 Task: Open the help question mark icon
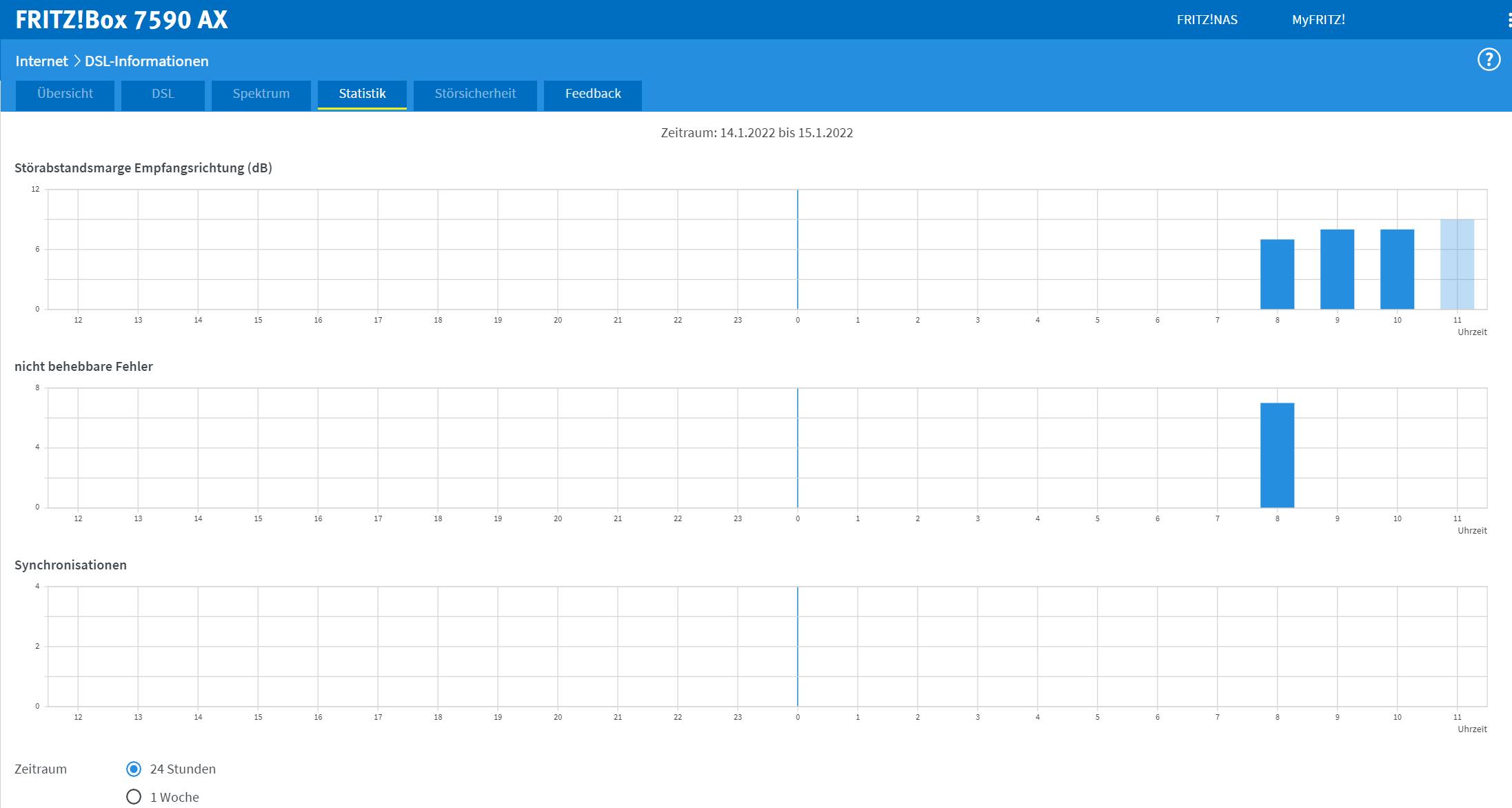[1489, 60]
